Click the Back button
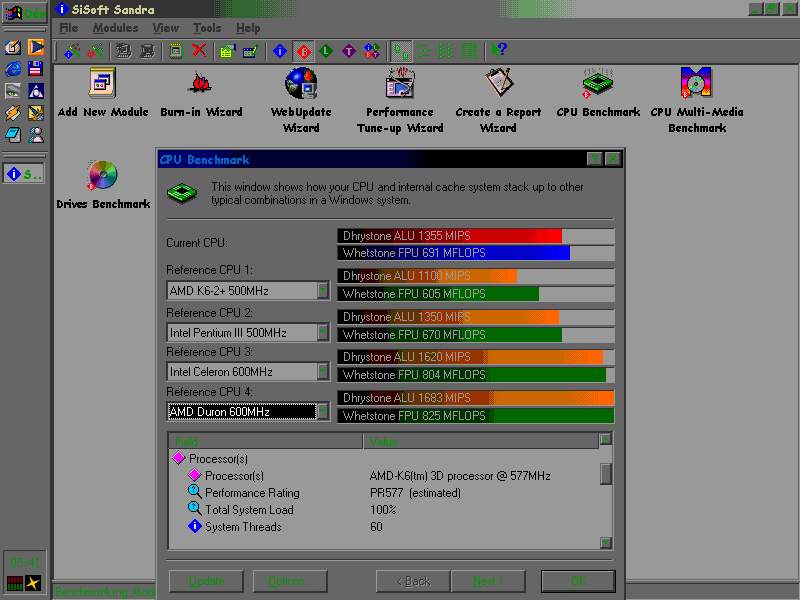 click(413, 581)
